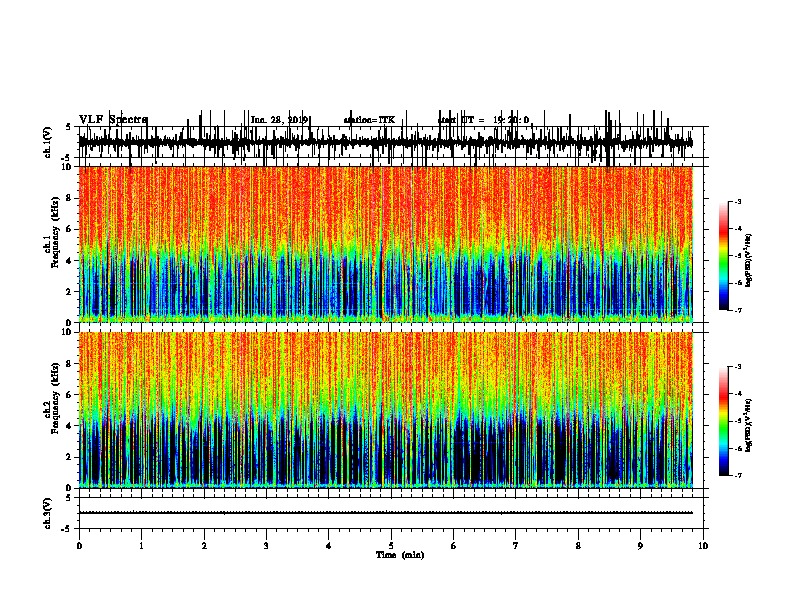The width and height of the screenshot is (792, 612).
Task: Click the "VLF Spectra" title text
Action: tap(113, 120)
